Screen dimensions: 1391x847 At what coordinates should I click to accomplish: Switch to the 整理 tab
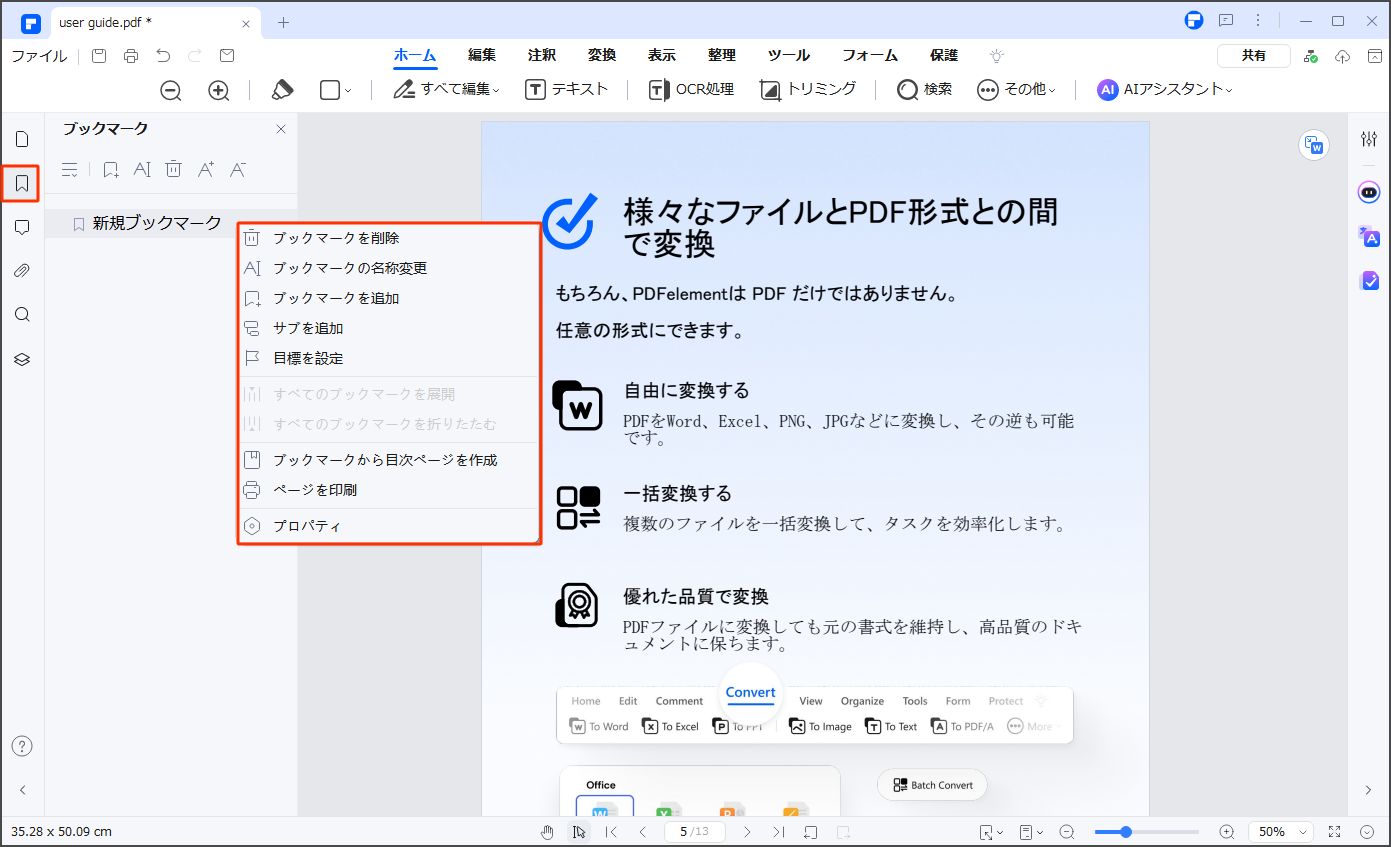coord(721,56)
